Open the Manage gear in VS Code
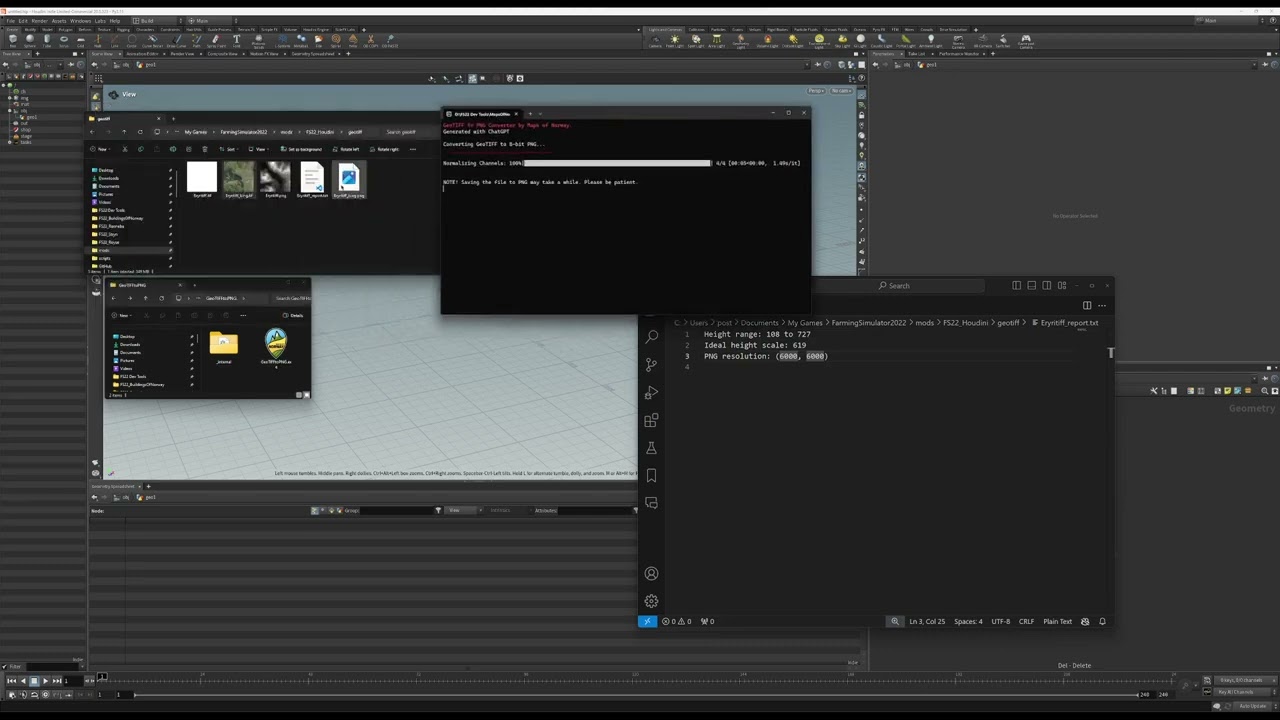Viewport: 1280px width, 720px height. tap(651, 601)
